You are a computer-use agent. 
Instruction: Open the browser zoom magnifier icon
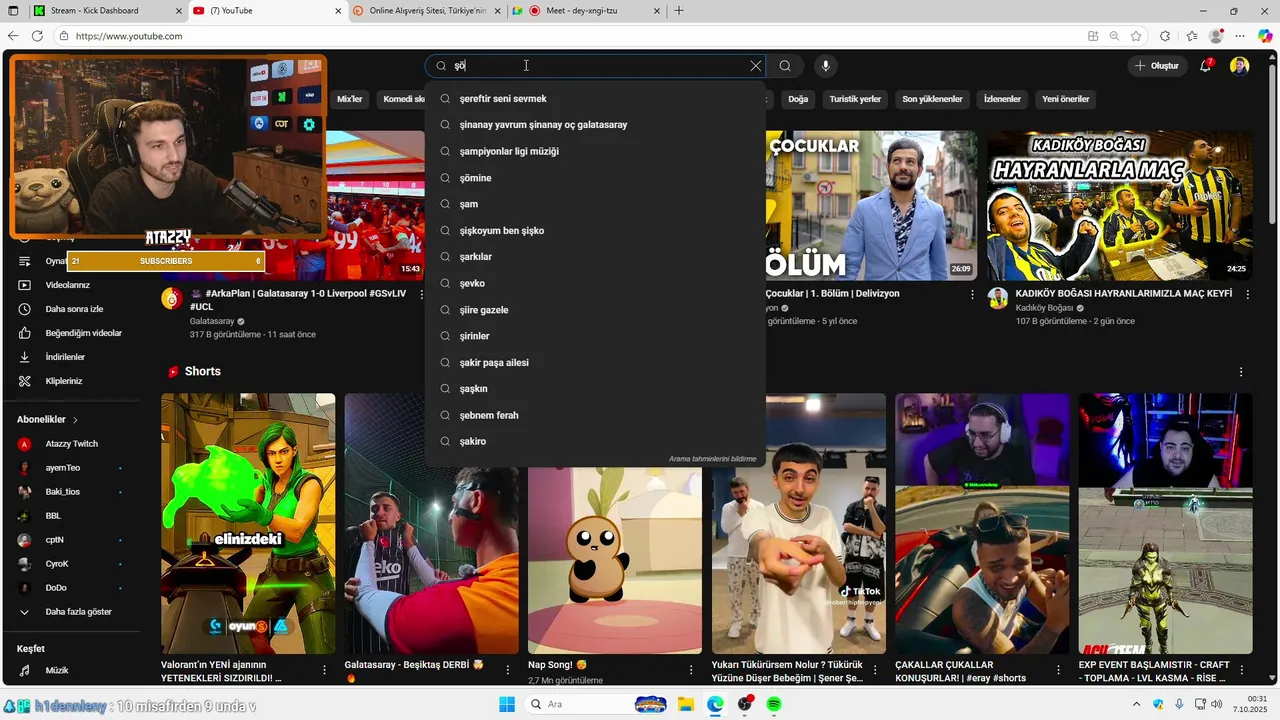point(1114,36)
